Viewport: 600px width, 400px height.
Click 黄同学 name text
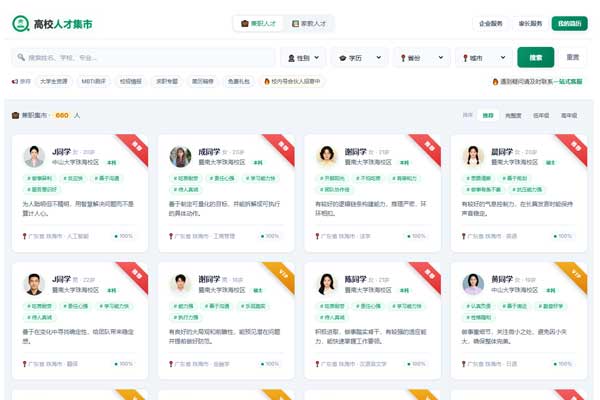point(502,279)
